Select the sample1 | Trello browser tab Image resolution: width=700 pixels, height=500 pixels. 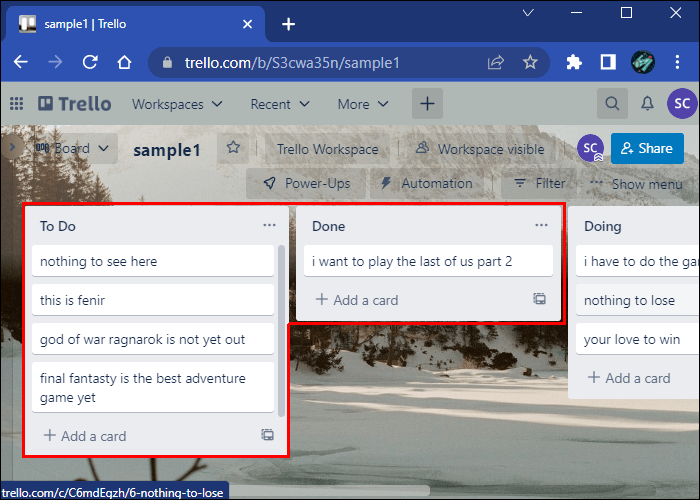134,24
